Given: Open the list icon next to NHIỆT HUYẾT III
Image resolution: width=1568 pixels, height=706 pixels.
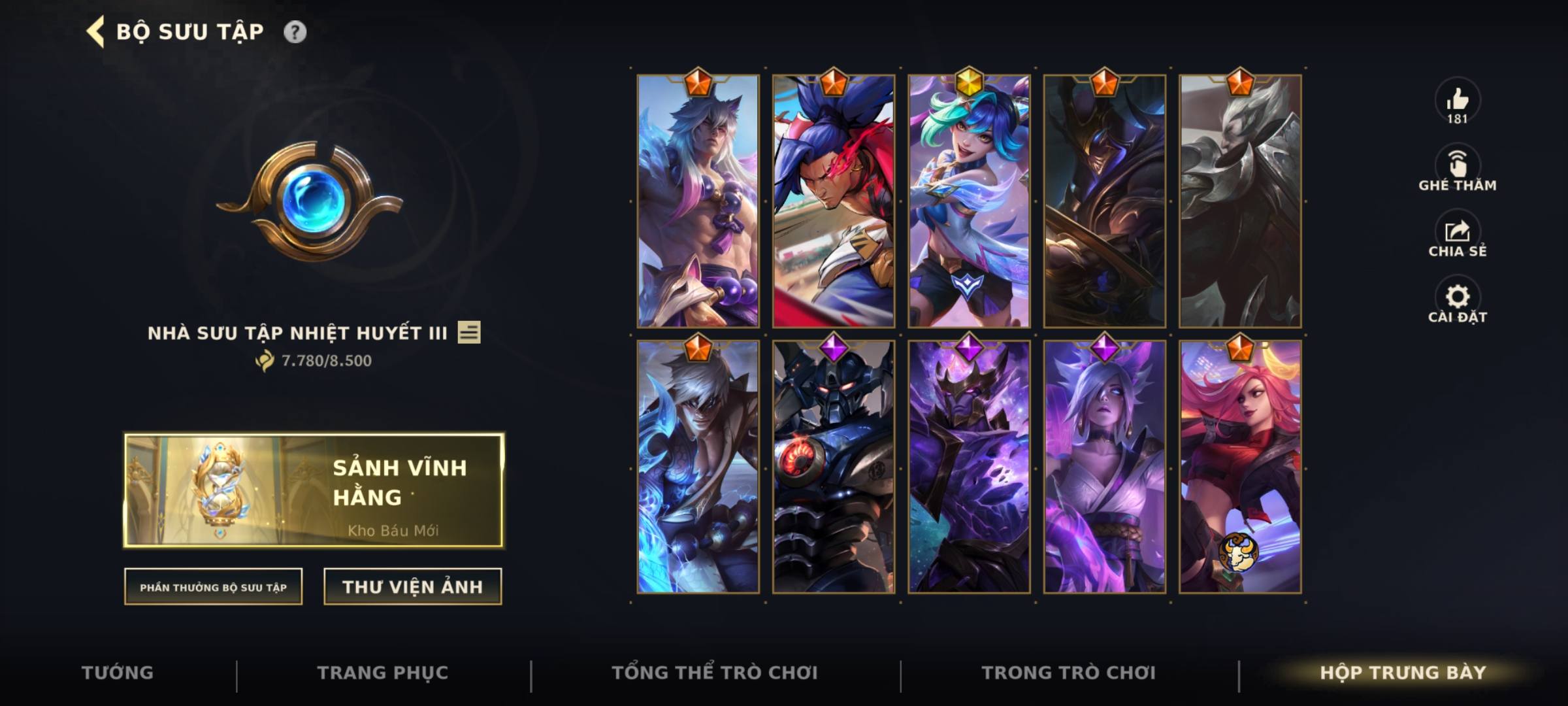Looking at the screenshot, I should (x=469, y=333).
